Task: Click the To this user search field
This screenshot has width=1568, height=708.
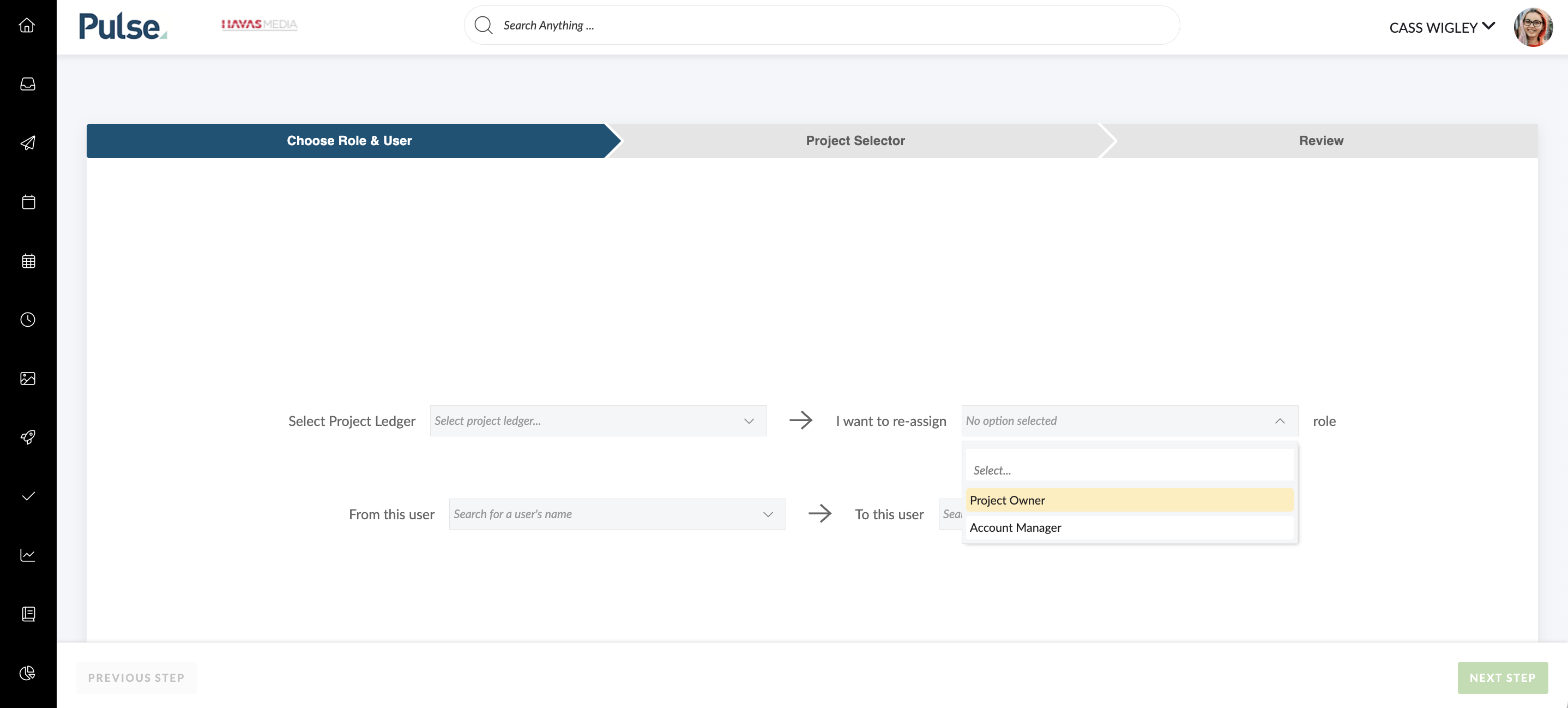Action: point(950,514)
